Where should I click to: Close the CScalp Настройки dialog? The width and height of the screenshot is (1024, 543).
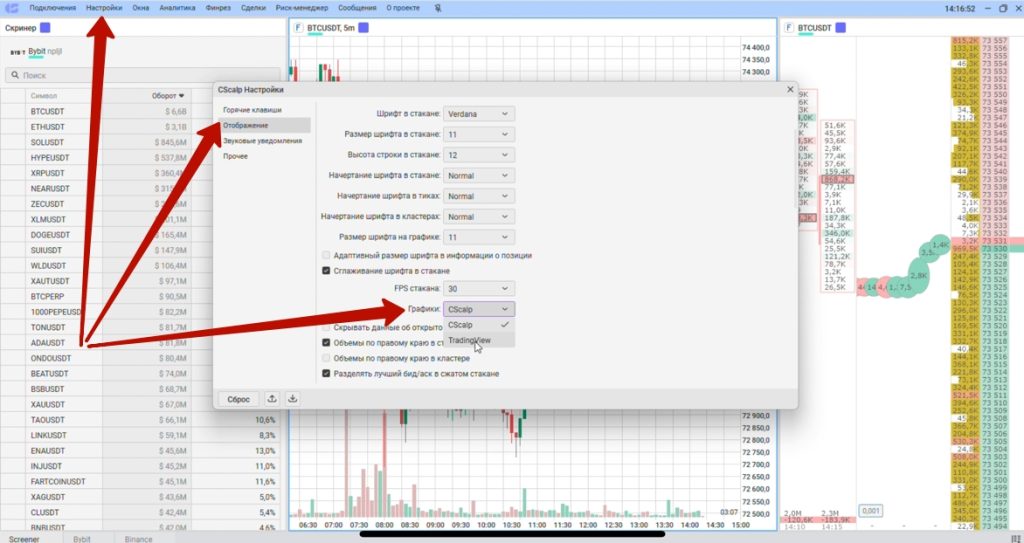click(790, 90)
